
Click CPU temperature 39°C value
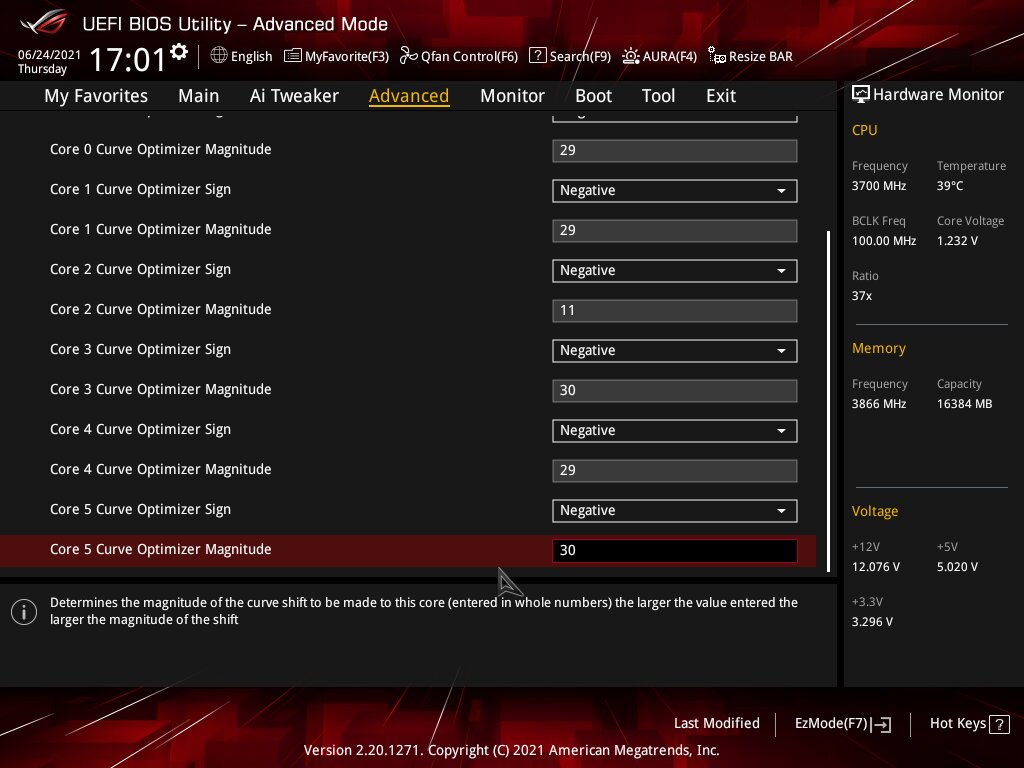[950, 186]
